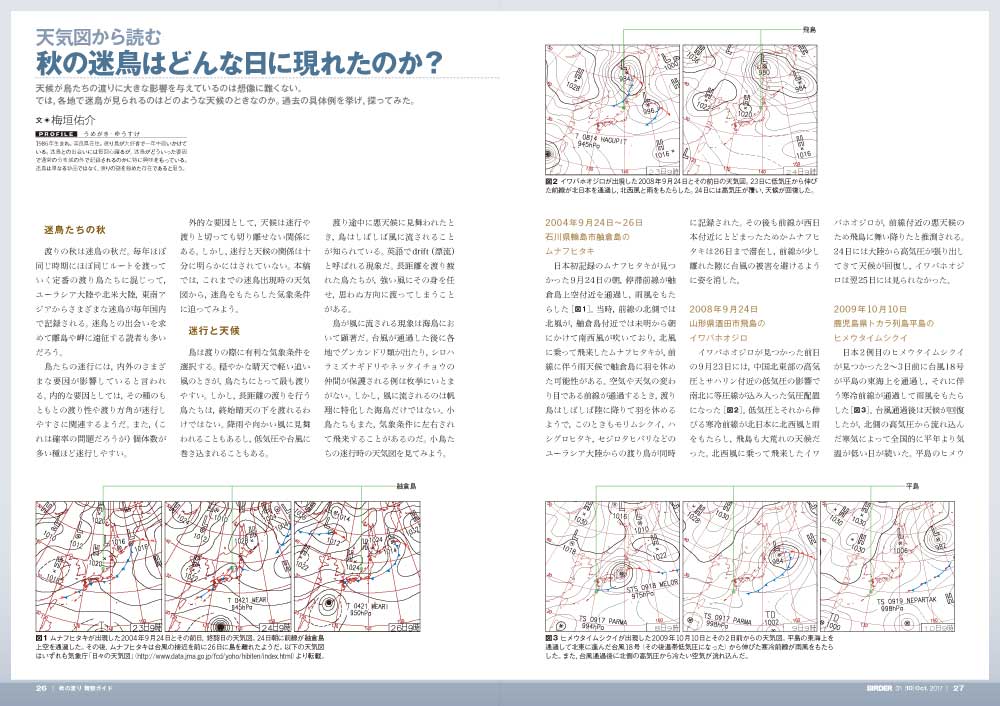
Task: Click the "舳倉島" callout label above Figure 1
Action: point(406,486)
